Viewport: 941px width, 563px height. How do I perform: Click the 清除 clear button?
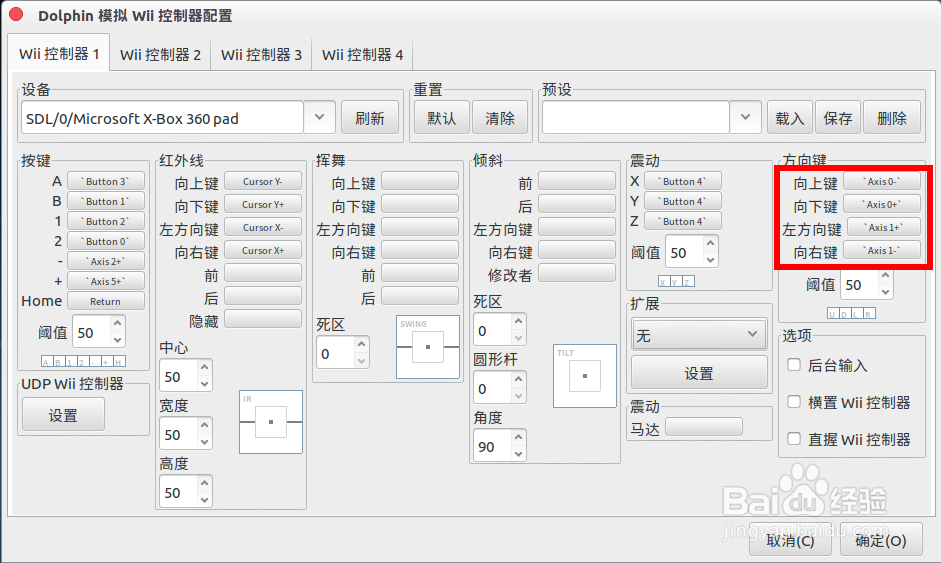500,118
